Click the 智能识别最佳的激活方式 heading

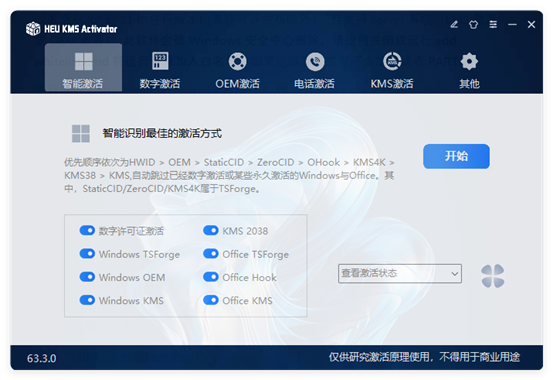[162, 133]
